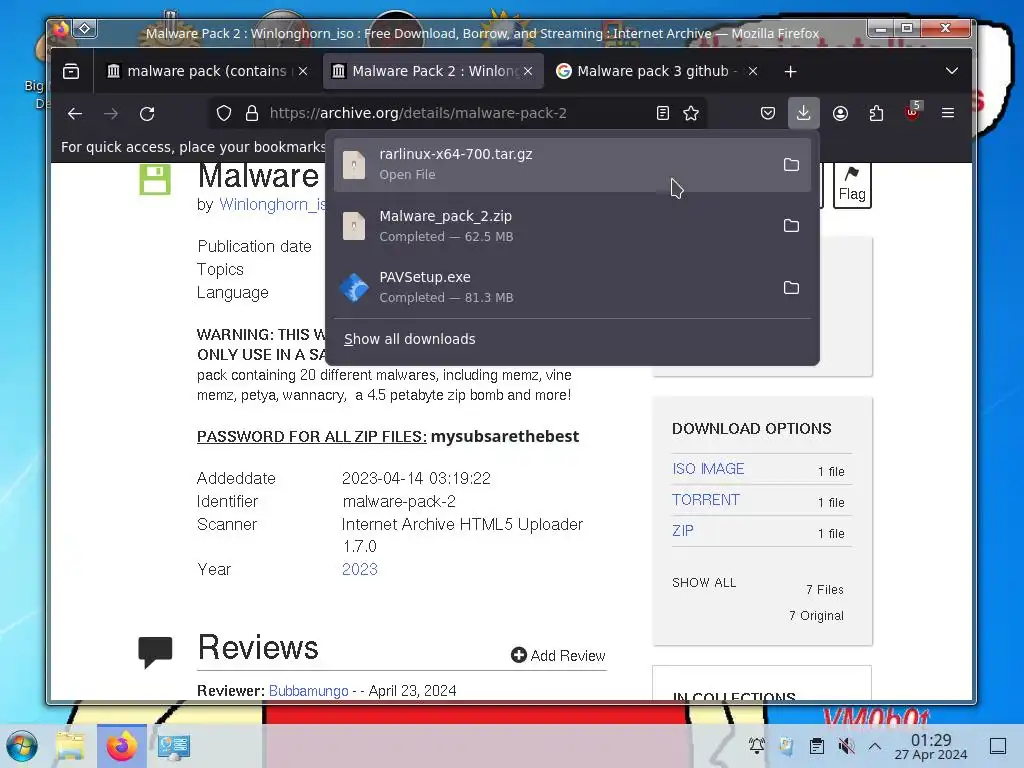Click the forward navigation arrow
This screenshot has height=768, width=1024.
[x=111, y=114]
